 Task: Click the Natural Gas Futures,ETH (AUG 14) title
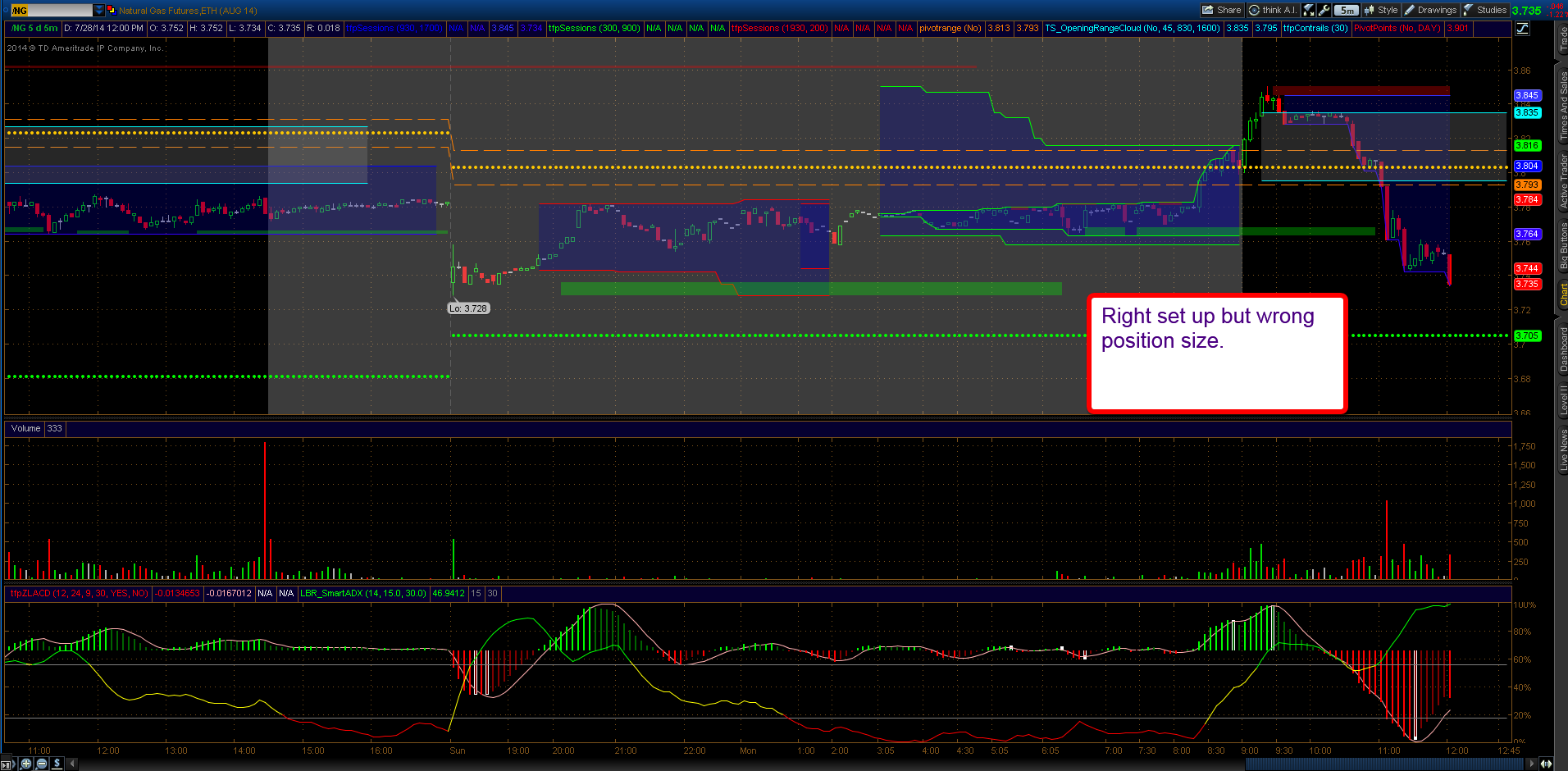[x=188, y=11]
